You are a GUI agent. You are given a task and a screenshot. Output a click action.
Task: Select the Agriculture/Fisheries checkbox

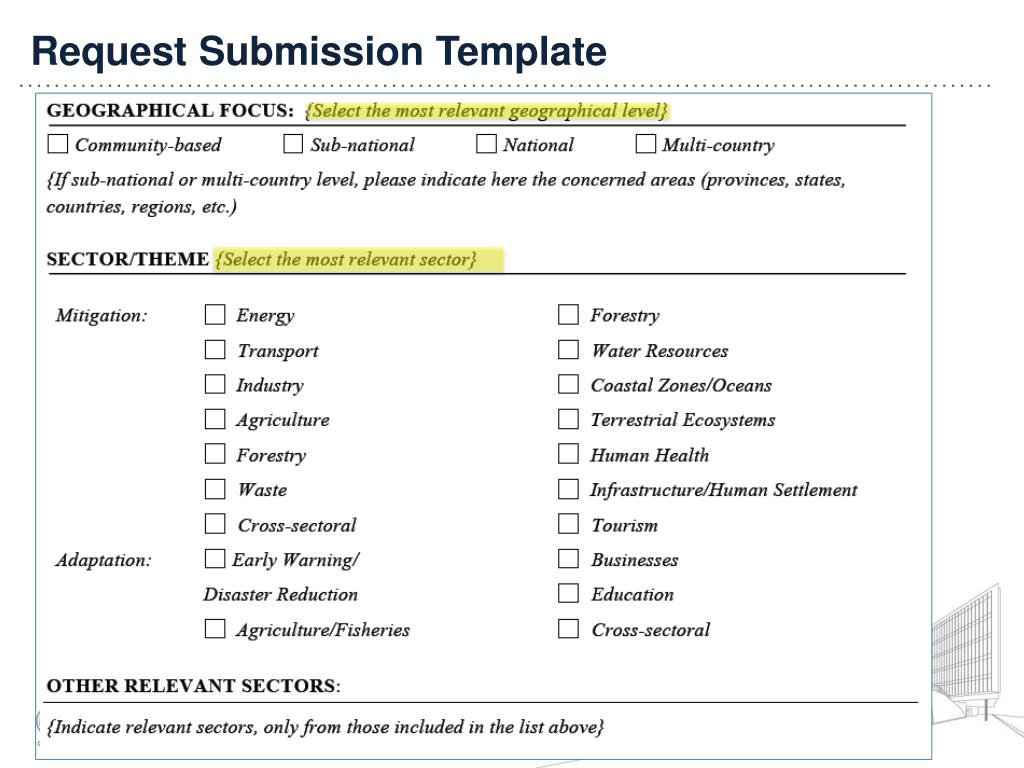[x=215, y=629]
